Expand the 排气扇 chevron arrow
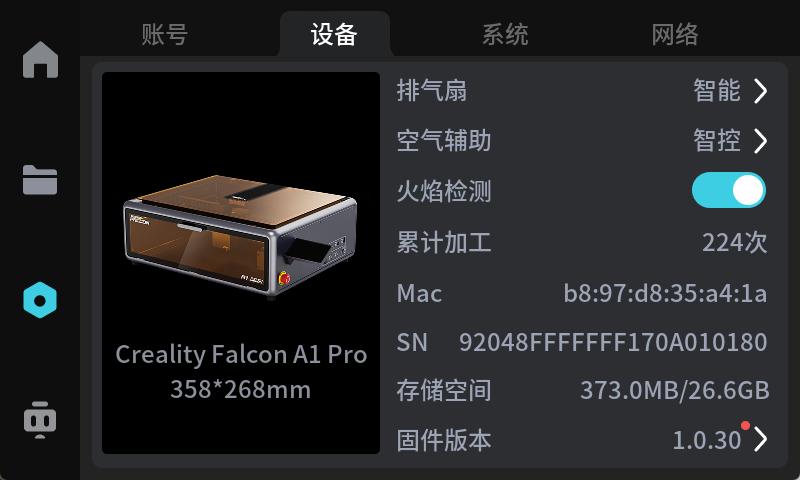The image size is (800, 480). pos(760,91)
